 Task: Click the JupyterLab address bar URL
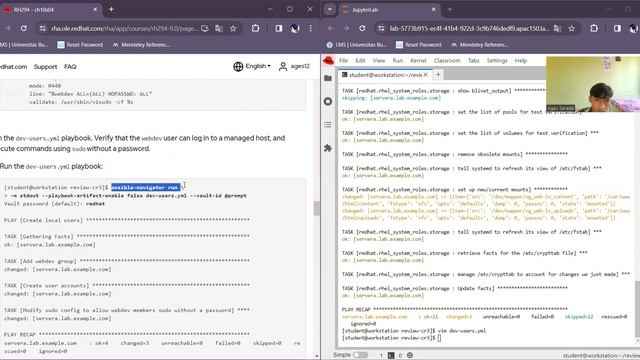[469, 28]
